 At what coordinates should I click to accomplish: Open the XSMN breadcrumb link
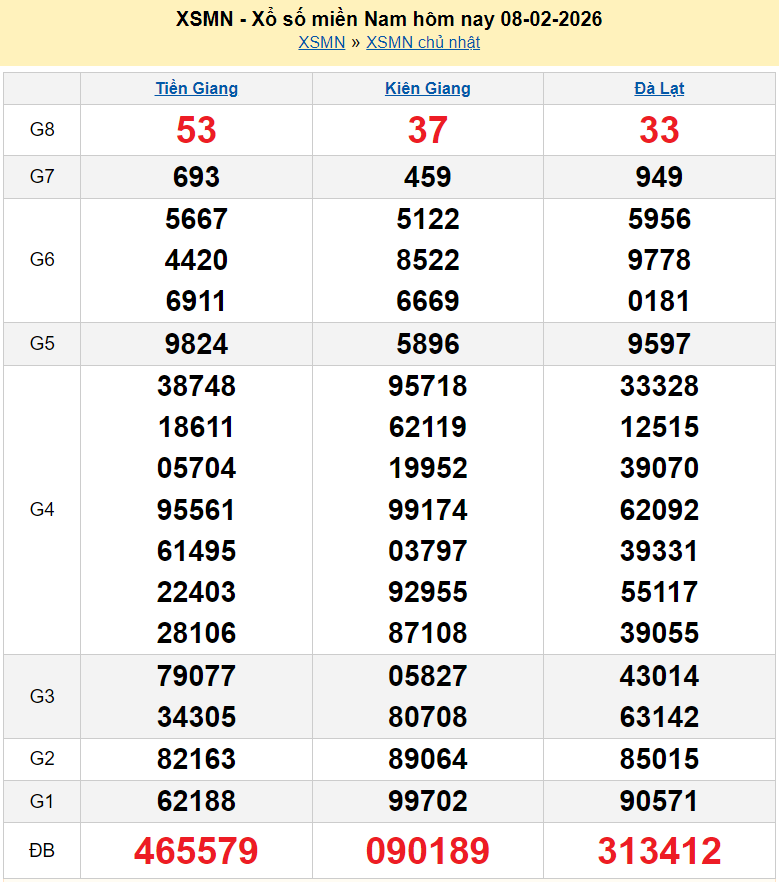321,42
